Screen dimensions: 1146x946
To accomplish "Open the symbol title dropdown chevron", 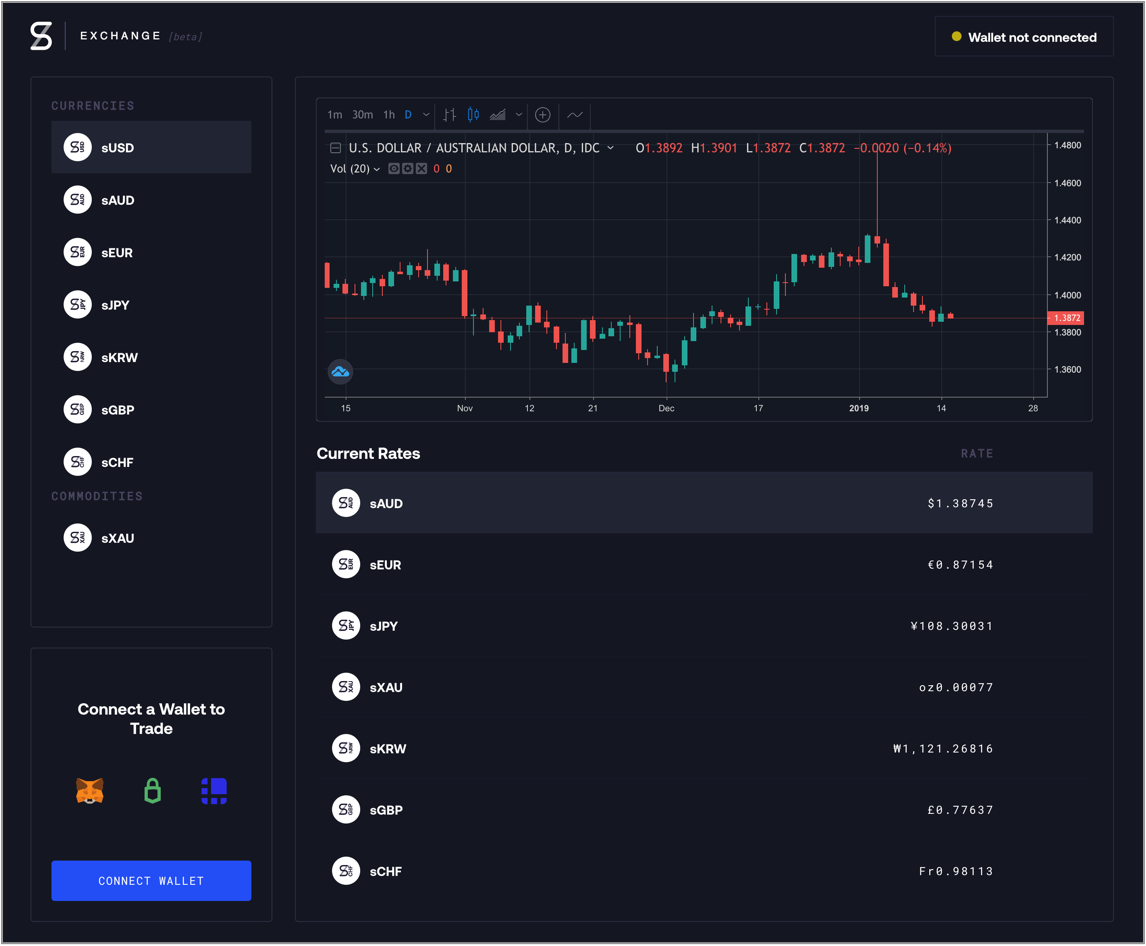I will point(611,148).
